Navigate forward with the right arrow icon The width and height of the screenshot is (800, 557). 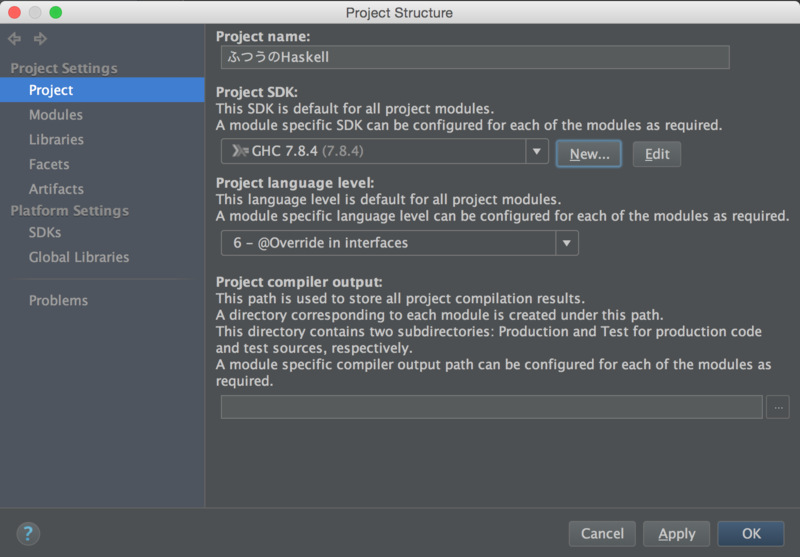click(x=40, y=38)
